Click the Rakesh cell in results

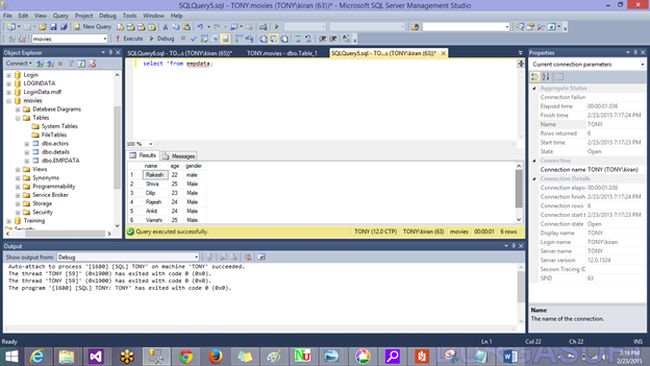click(155, 175)
